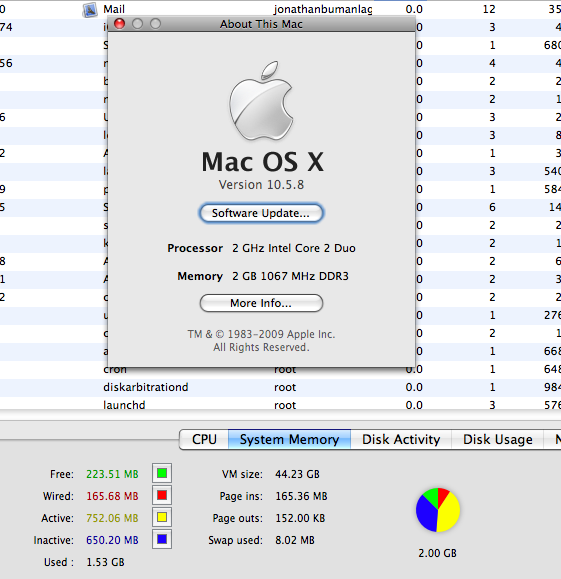Click the Version 10.5.8 text
The height and width of the screenshot is (579, 561).
point(261,185)
